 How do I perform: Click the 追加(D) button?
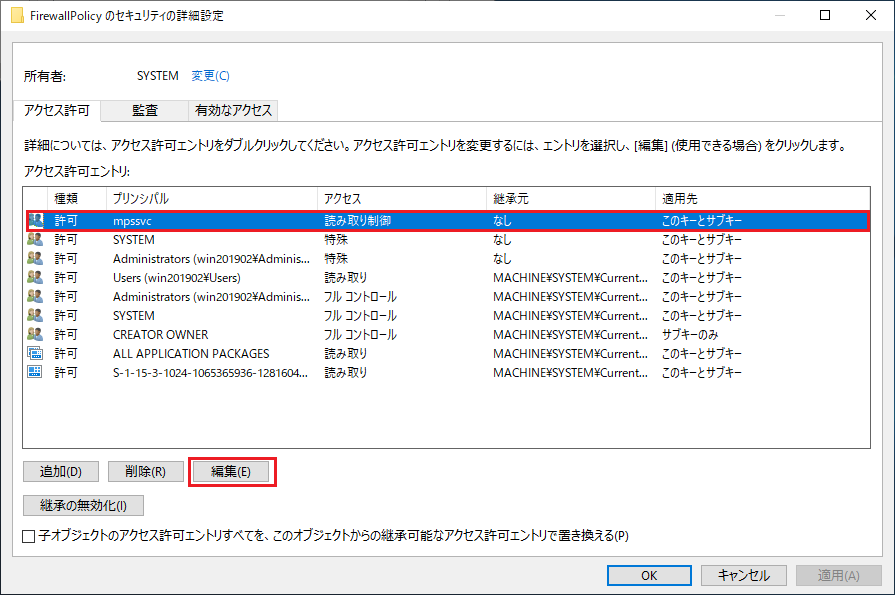(61, 472)
